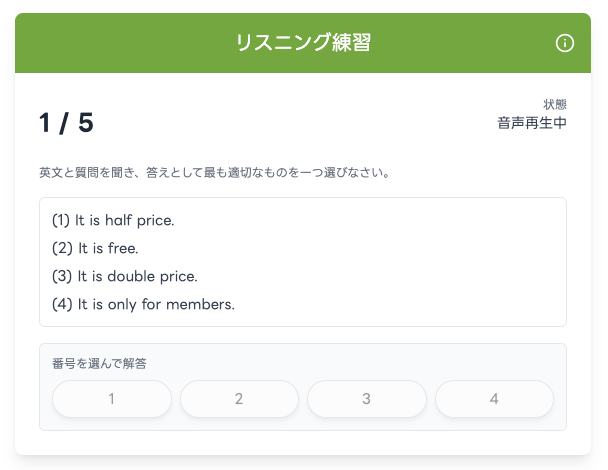Click option text "It is free."
Viewport: 608px width, 470px height.
click(x=108, y=248)
